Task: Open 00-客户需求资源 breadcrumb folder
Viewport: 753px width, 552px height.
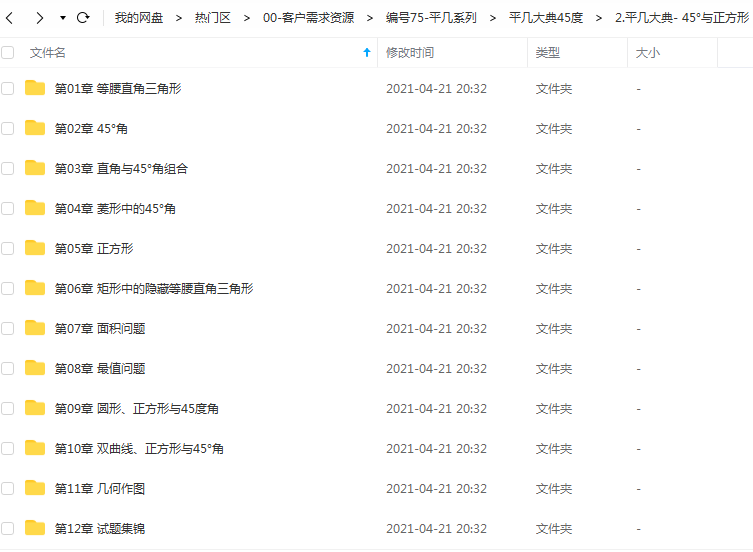Action: 308,18
